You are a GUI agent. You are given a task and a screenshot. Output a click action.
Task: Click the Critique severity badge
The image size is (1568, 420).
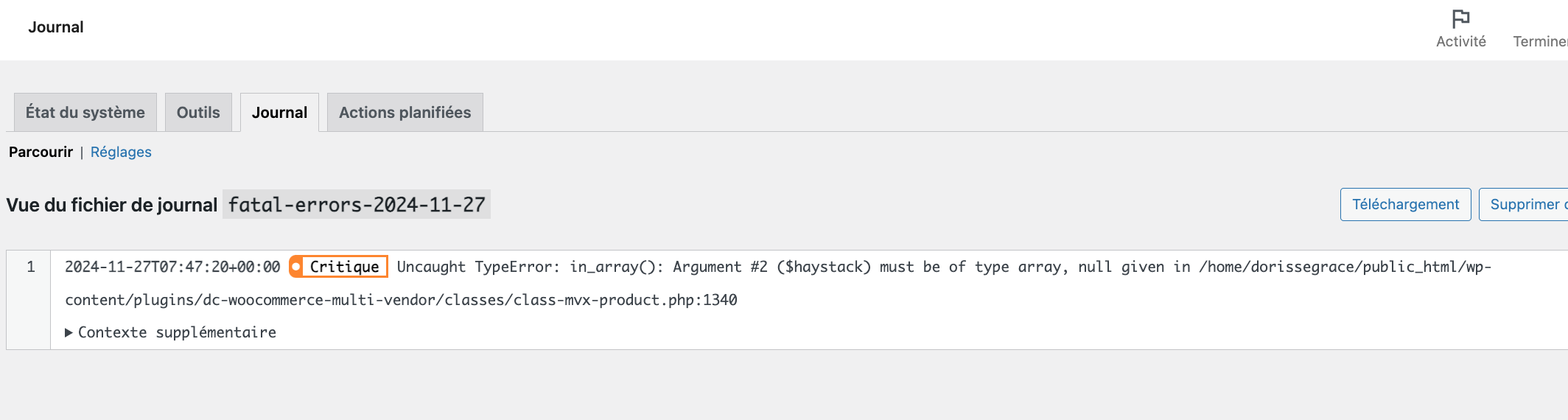pos(339,267)
